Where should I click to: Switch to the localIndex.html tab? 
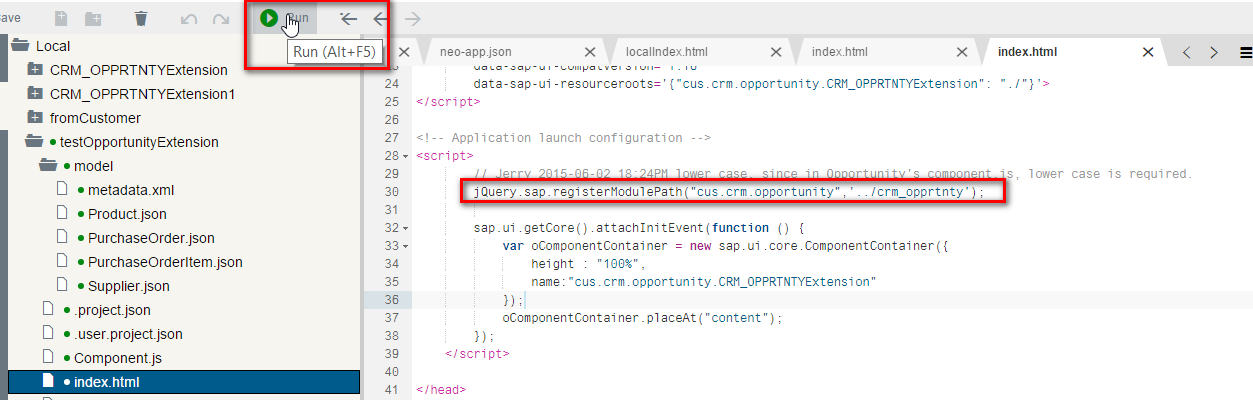click(x=666, y=51)
